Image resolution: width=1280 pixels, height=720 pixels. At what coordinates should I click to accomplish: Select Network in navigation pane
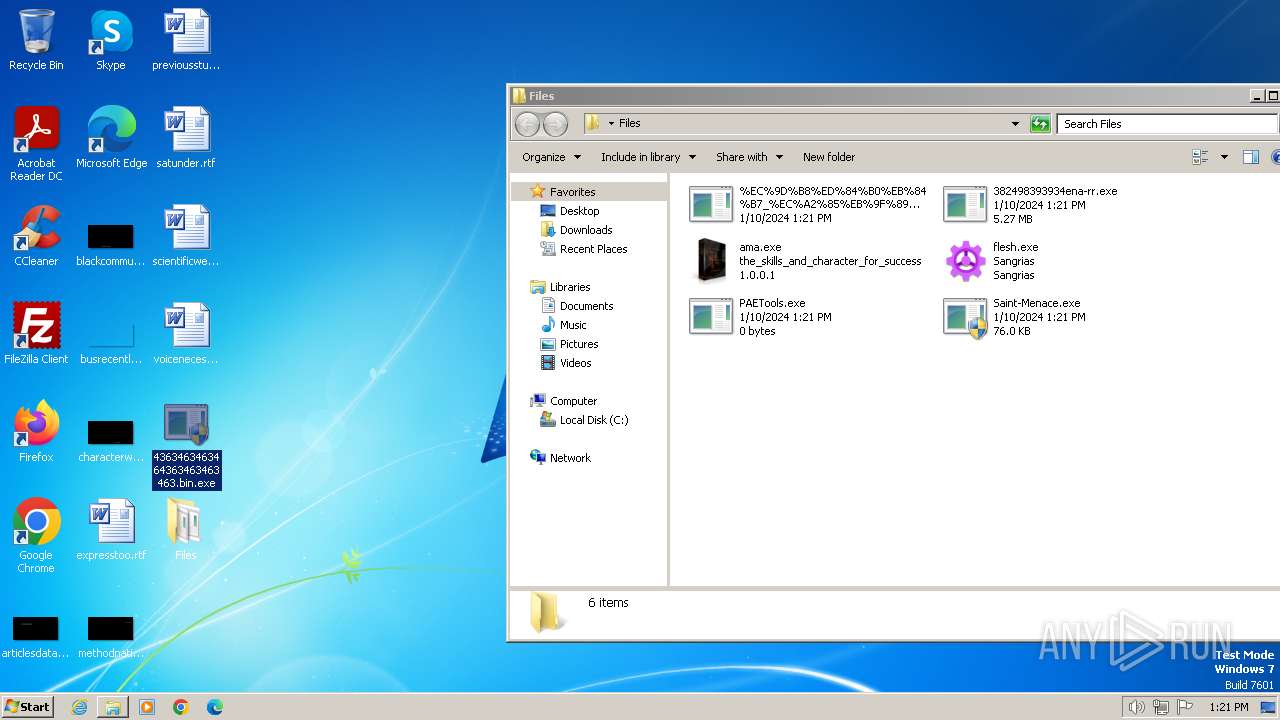click(x=570, y=458)
